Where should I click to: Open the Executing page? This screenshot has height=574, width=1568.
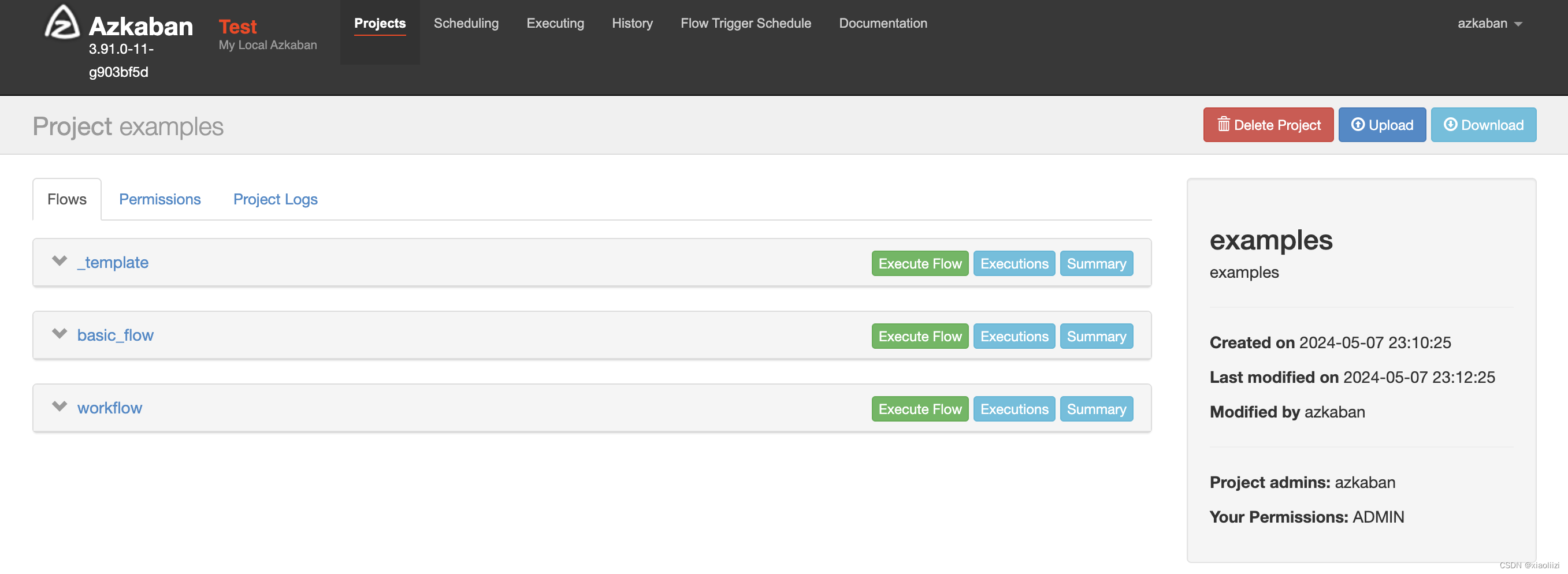point(555,24)
